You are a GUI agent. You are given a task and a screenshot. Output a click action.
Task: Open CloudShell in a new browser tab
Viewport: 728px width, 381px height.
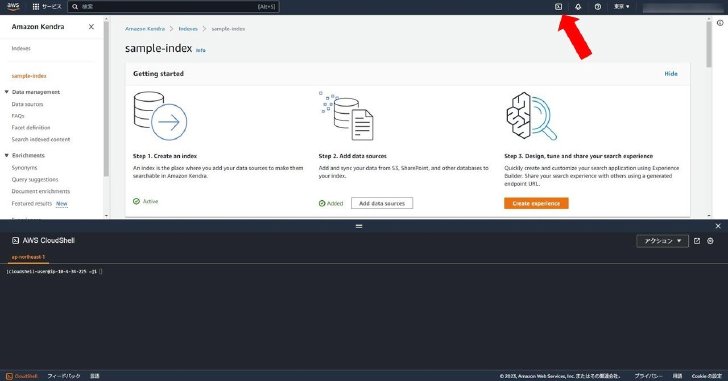coord(697,241)
